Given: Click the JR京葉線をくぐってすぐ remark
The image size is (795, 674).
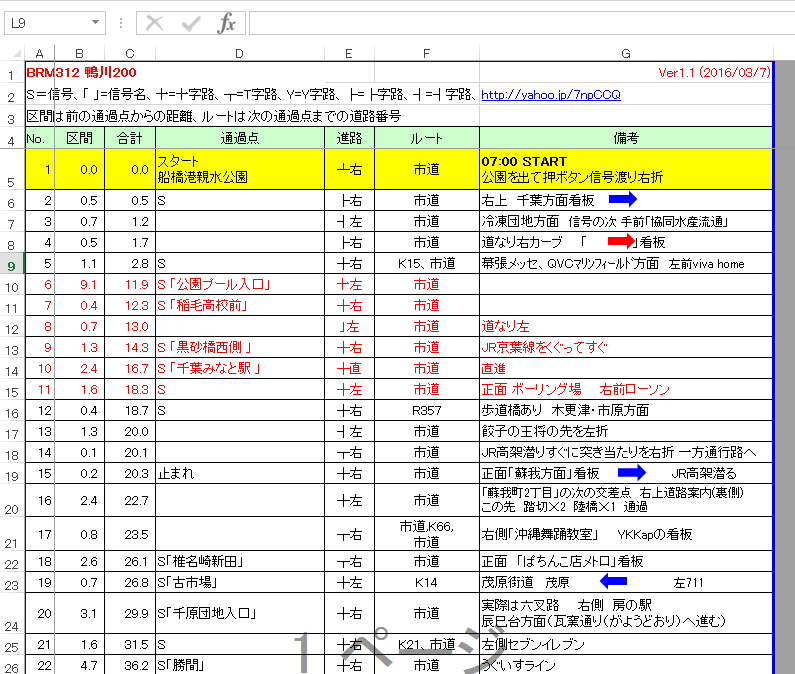Looking at the screenshot, I should point(626,347).
